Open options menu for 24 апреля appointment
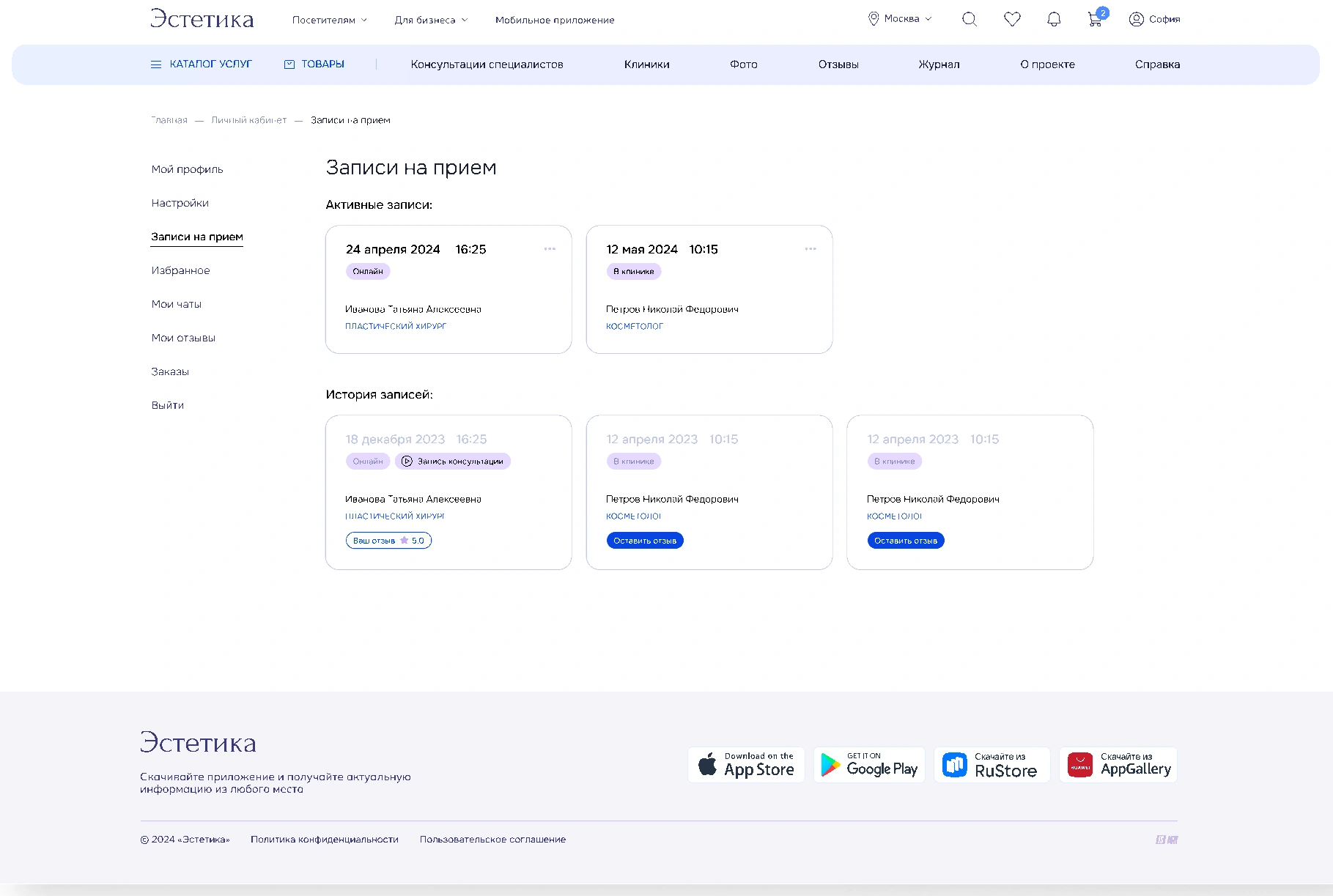 pyautogui.click(x=550, y=249)
